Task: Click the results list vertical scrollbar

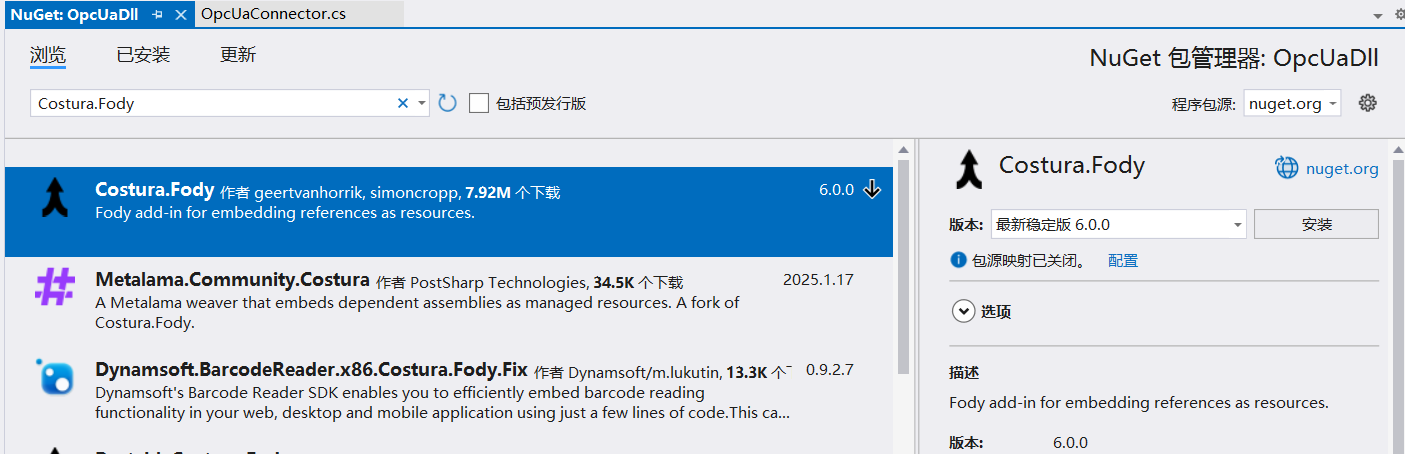Action: point(903,265)
